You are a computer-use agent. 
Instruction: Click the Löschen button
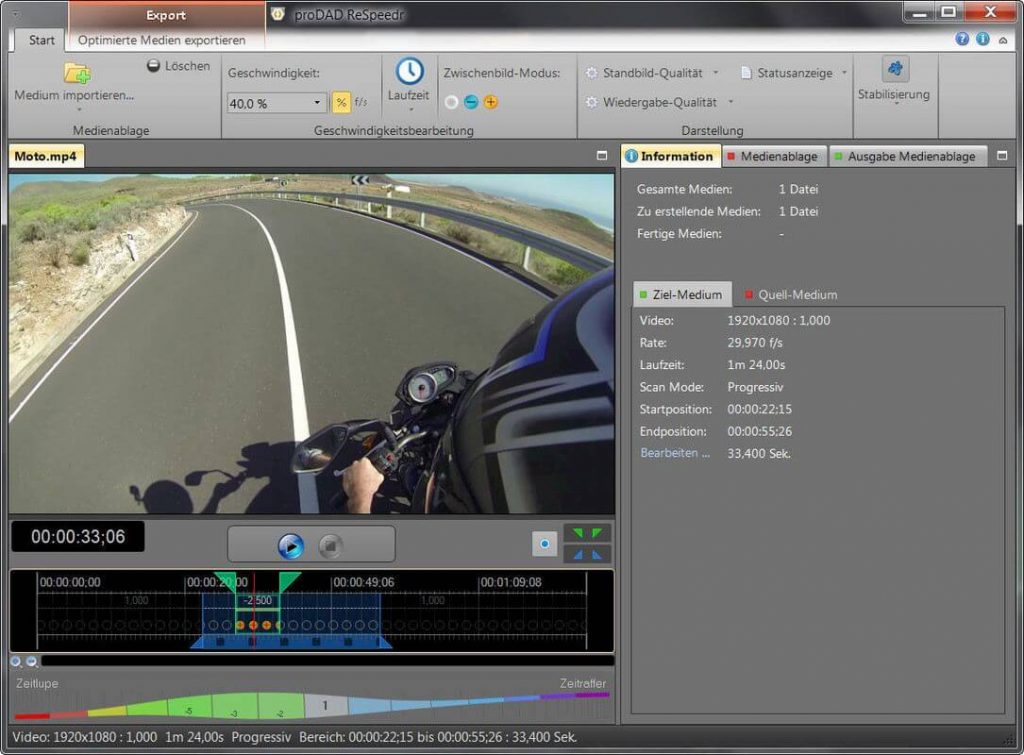[180, 66]
